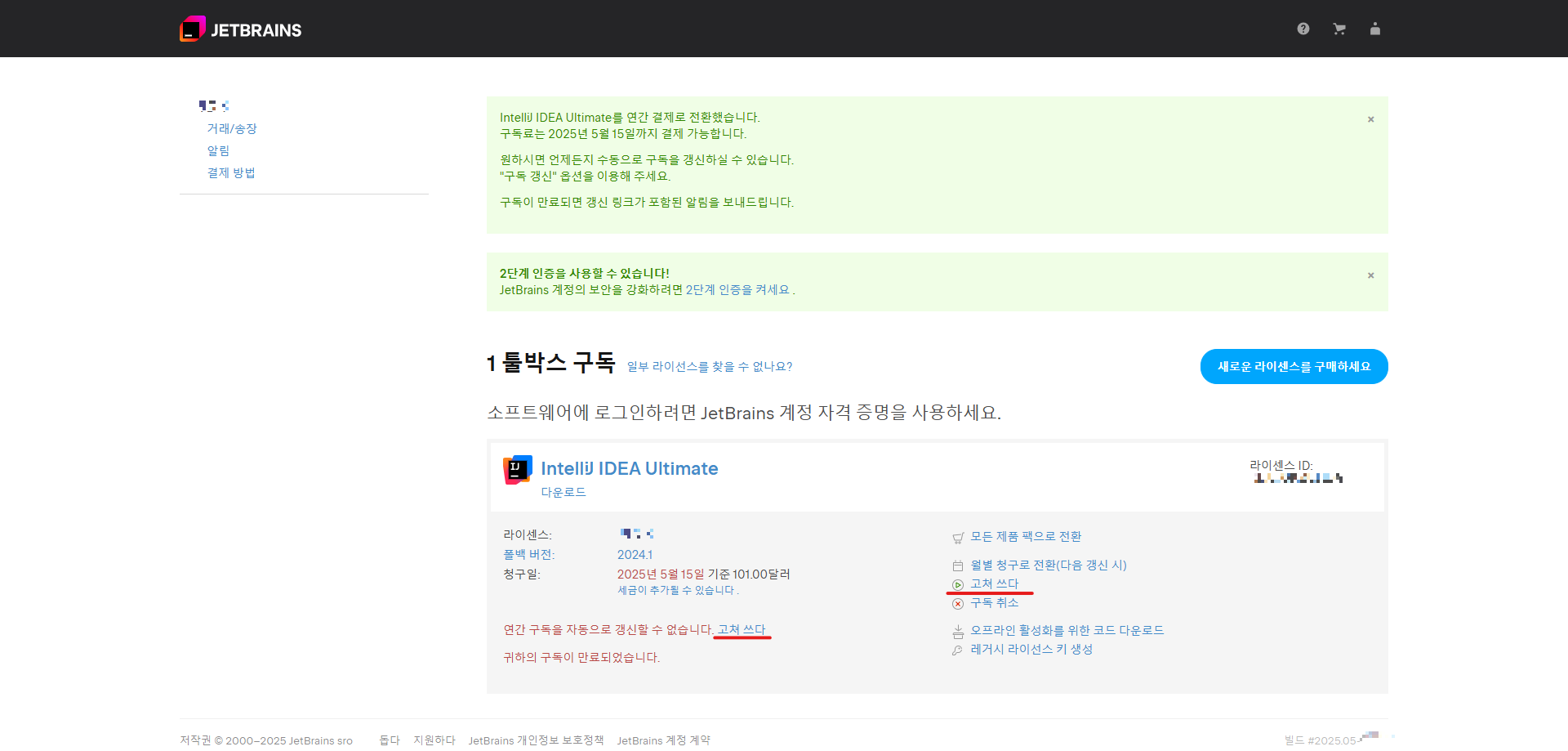Screen dimensions: 1568x751
Task: Click 고쳐 쓰다 link after auto-renew warning
Action: [742, 629]
